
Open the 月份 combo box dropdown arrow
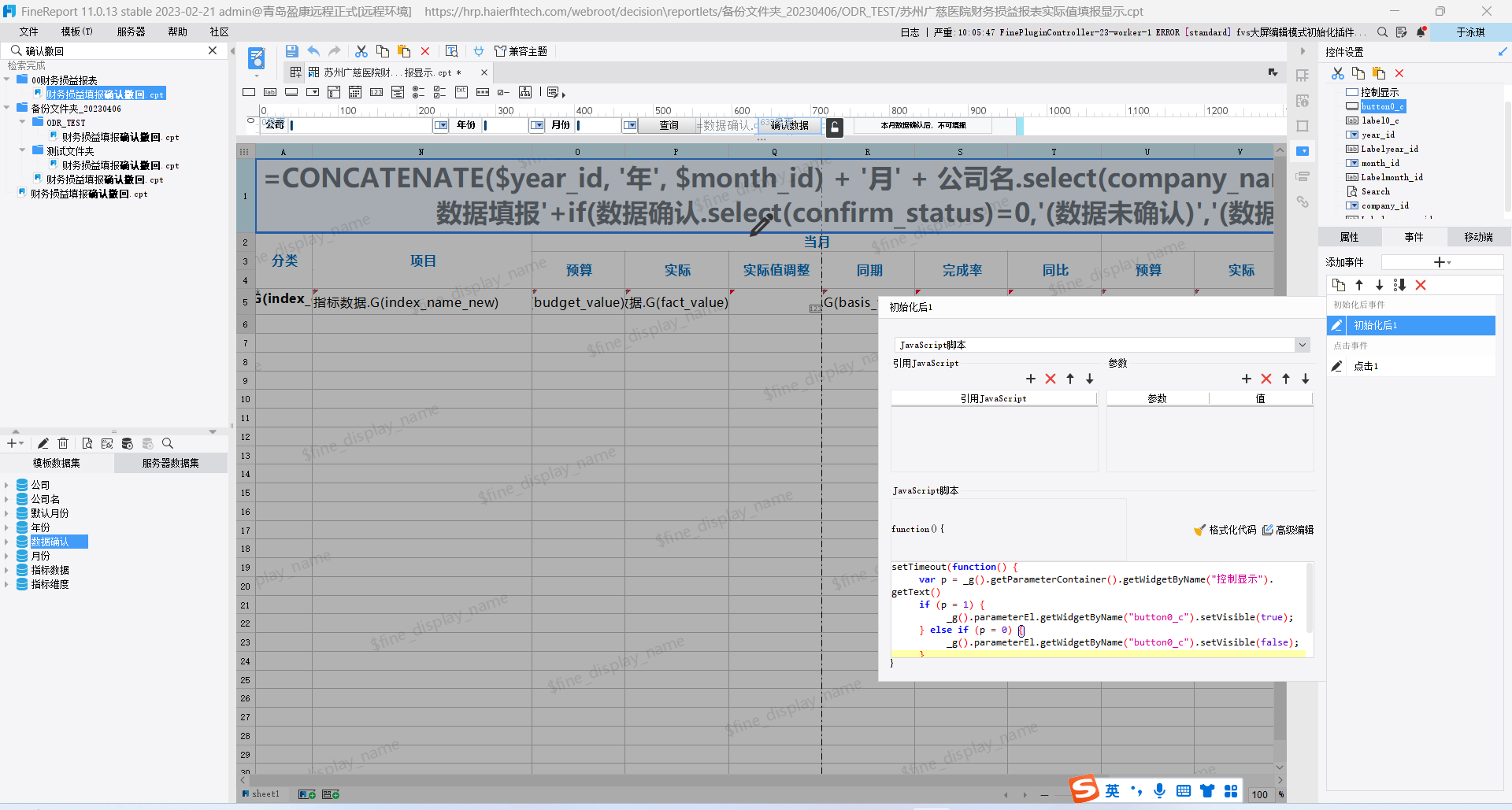pos(630,125)
